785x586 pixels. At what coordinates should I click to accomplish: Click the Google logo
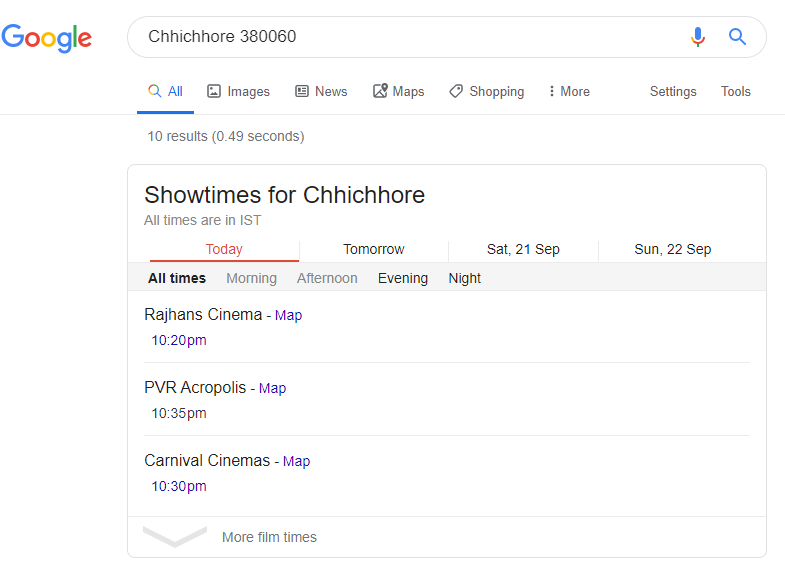(47, 38)
